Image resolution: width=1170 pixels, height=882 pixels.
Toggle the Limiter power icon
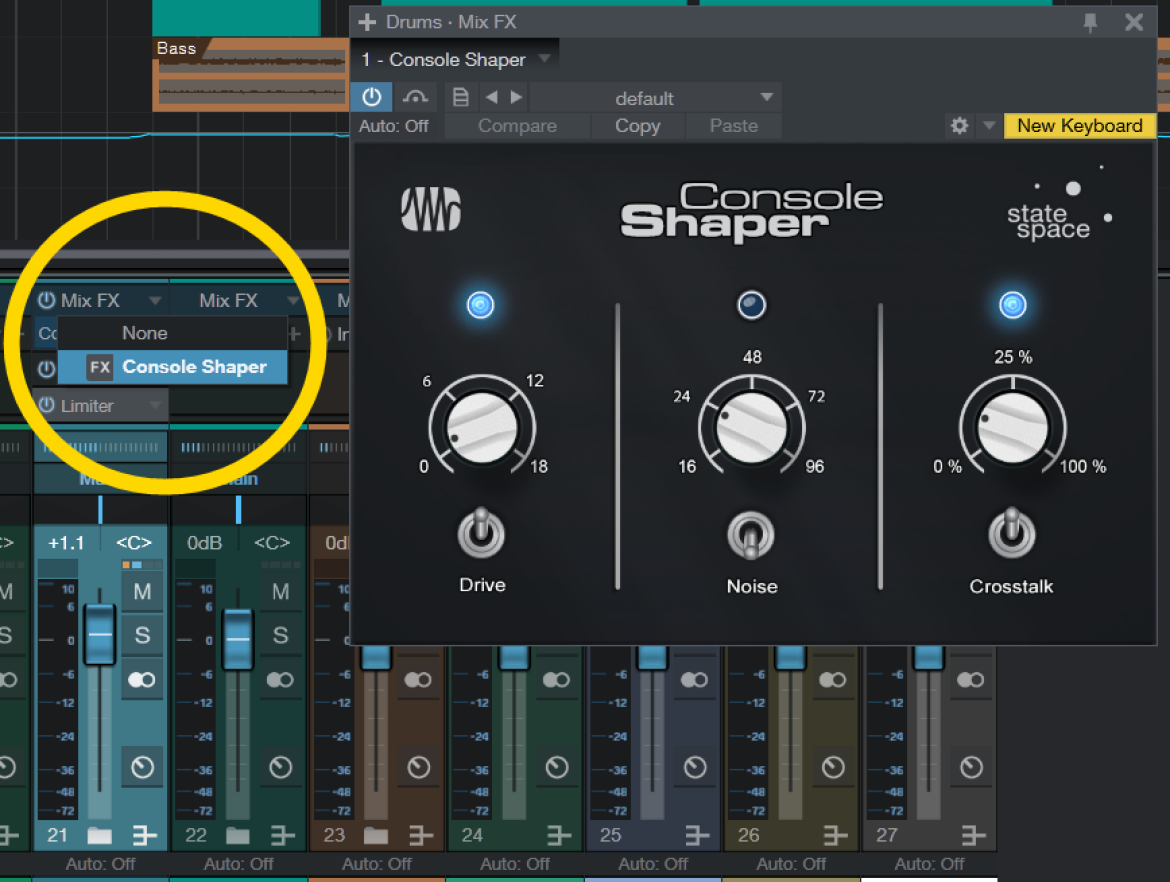pos(47,405)
